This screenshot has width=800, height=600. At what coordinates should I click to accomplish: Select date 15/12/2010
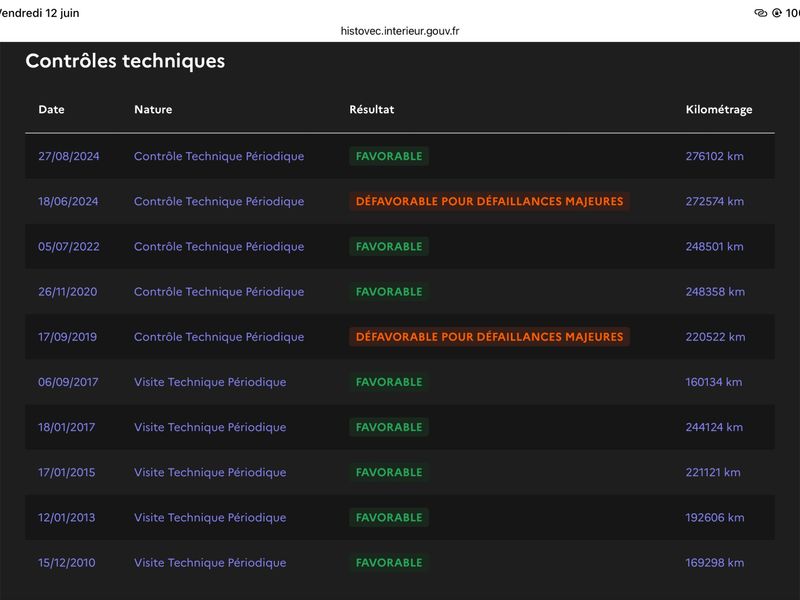click(x=66, y=562)
